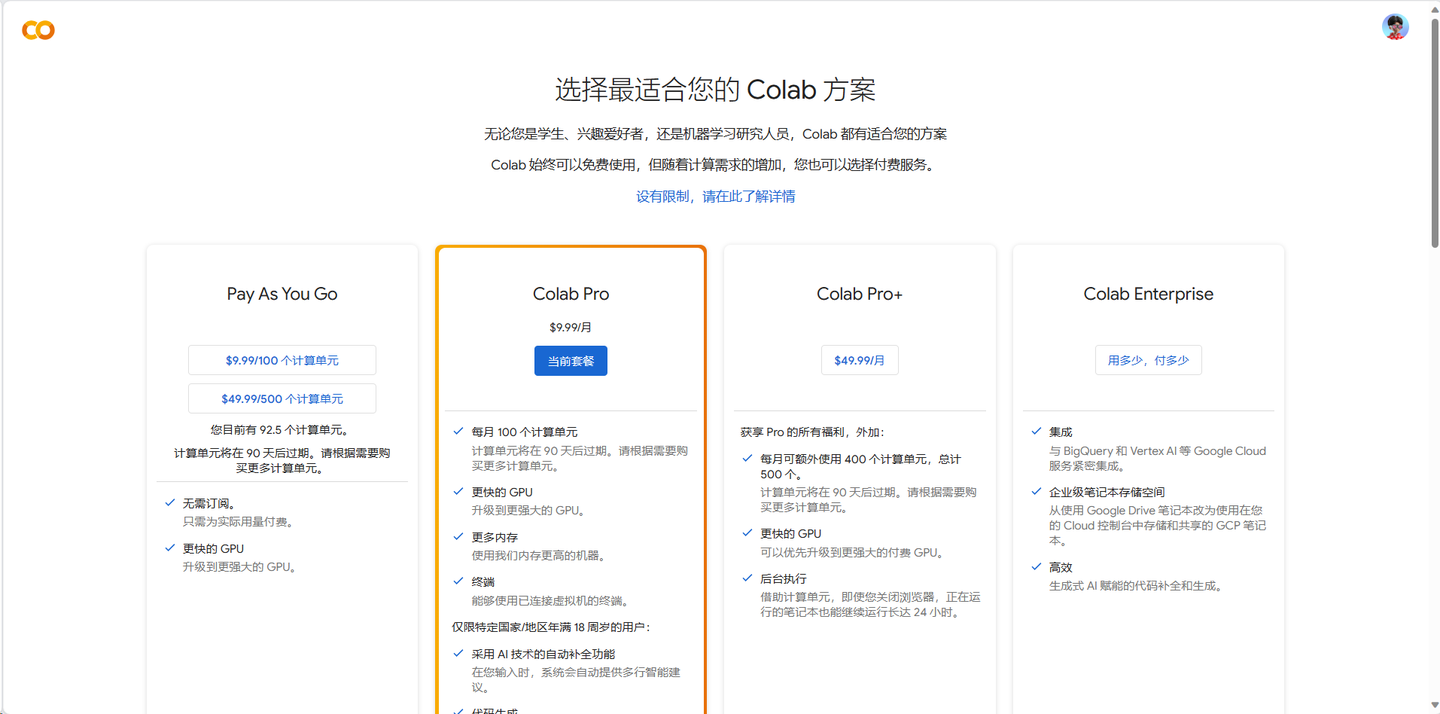
Task: Click checkmark beside 更快的 GPU in Pay As You Go
Action: [x=168, y=548]
